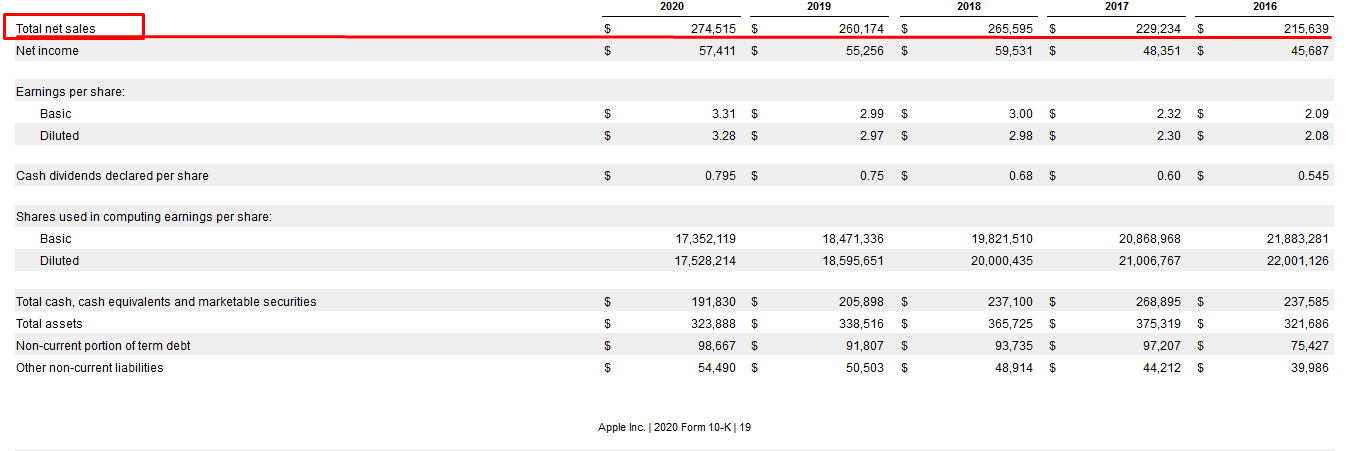Click the 2018 total net sales 265,595

pos(1010,29)
